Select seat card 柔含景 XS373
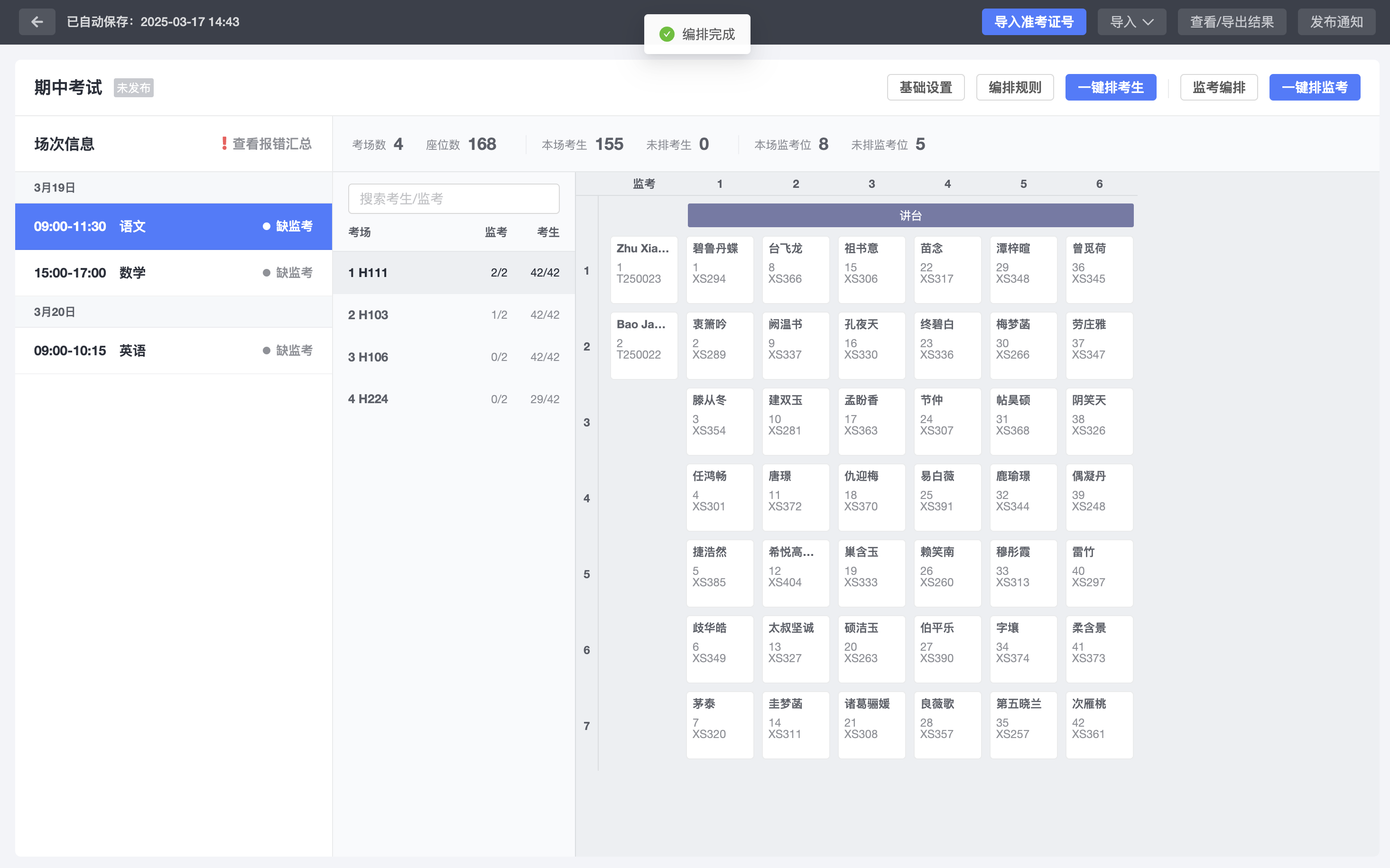1390x868 pixels. coord(1099,649)
